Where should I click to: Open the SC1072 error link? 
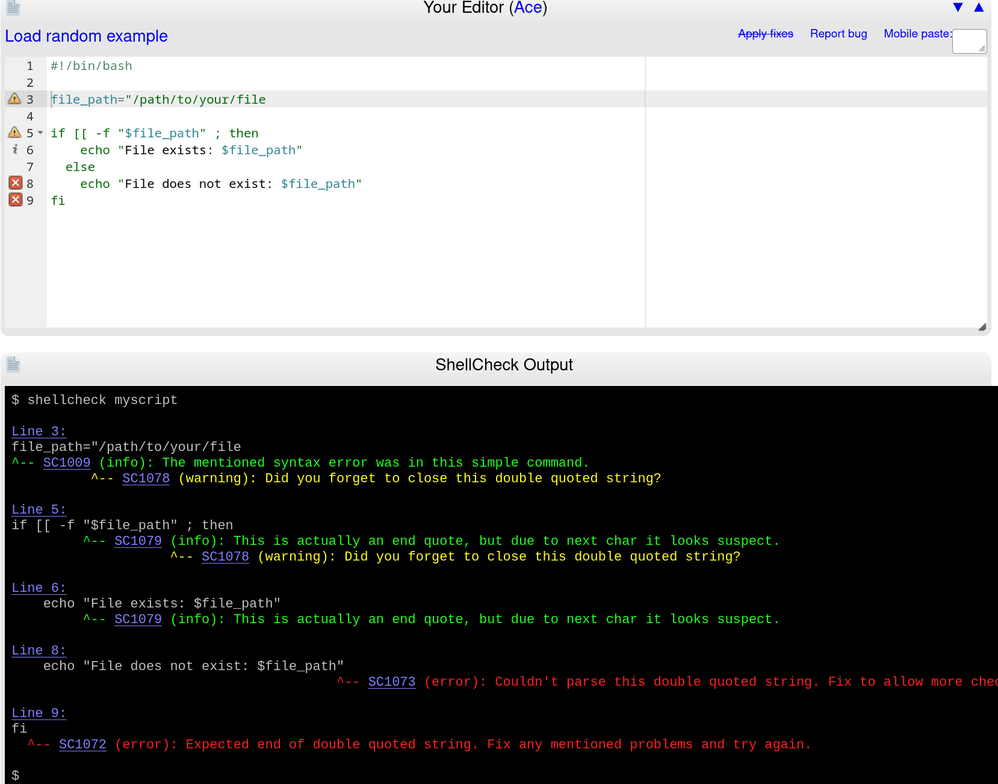[82, 744]
